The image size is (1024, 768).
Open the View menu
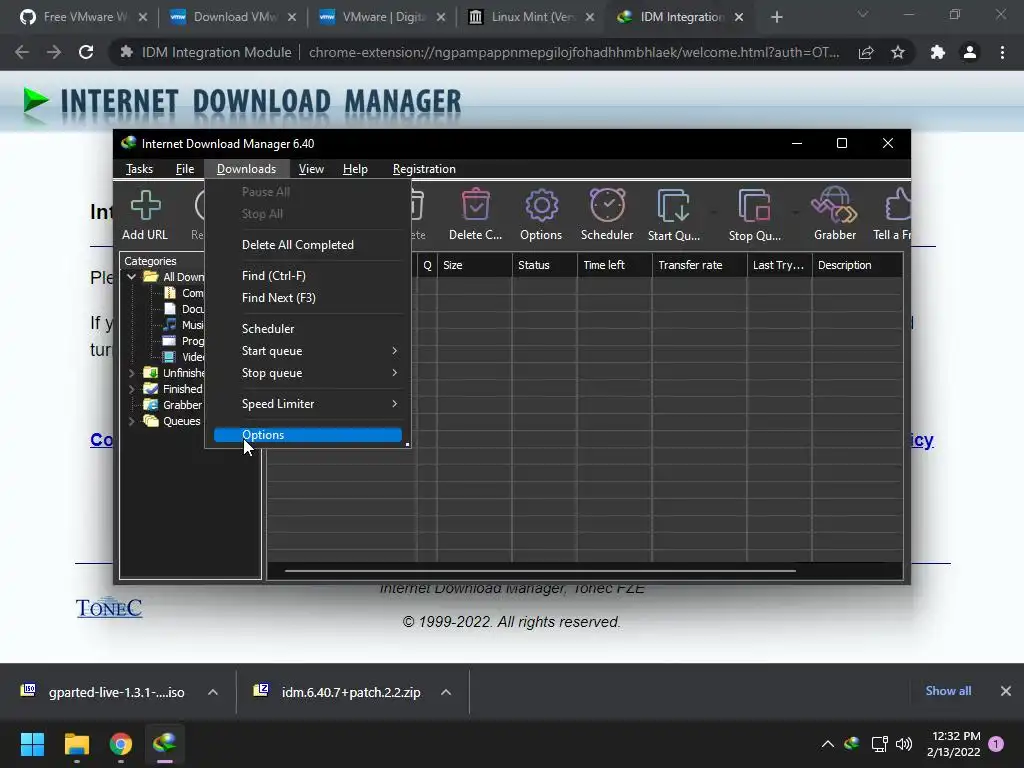click(x=311, y=168)
